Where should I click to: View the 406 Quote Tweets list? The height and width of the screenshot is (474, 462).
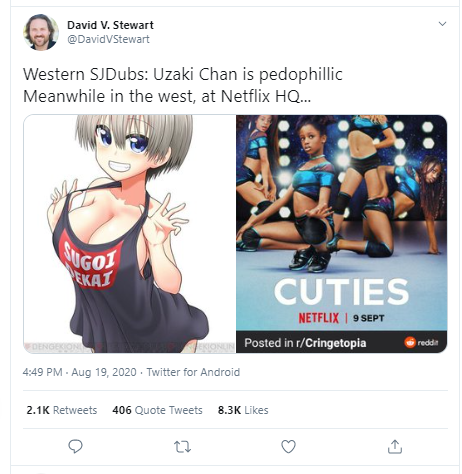click(x=157, y=410)
